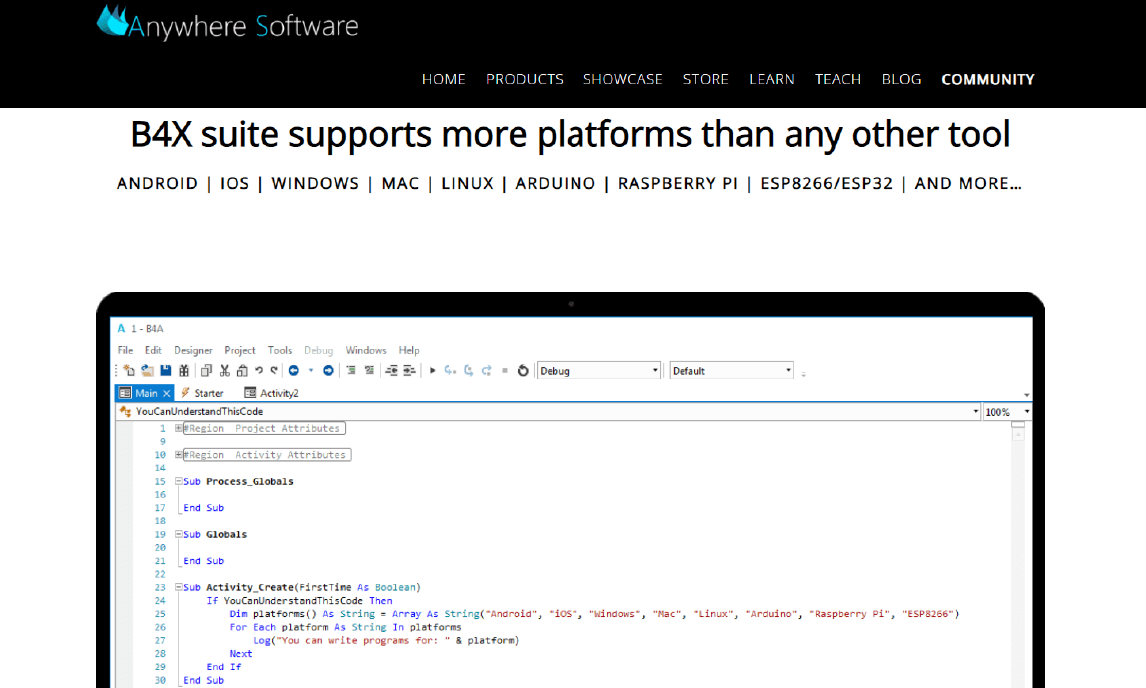This screenshot has width=1146, height=688.
Task: Expand the Region Activity Attributes block
Action: click(x=178, y=455)
